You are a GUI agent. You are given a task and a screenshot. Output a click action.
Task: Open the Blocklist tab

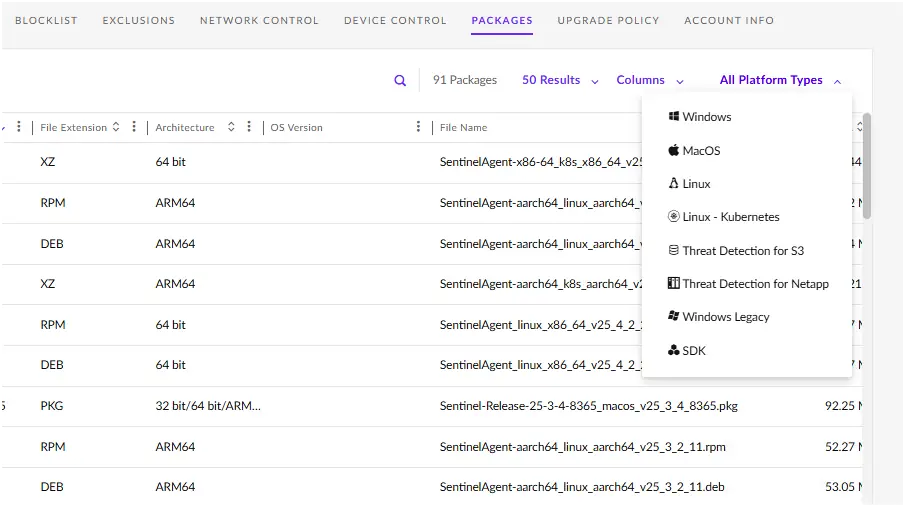pyautogui.click(x=46, y=20)
